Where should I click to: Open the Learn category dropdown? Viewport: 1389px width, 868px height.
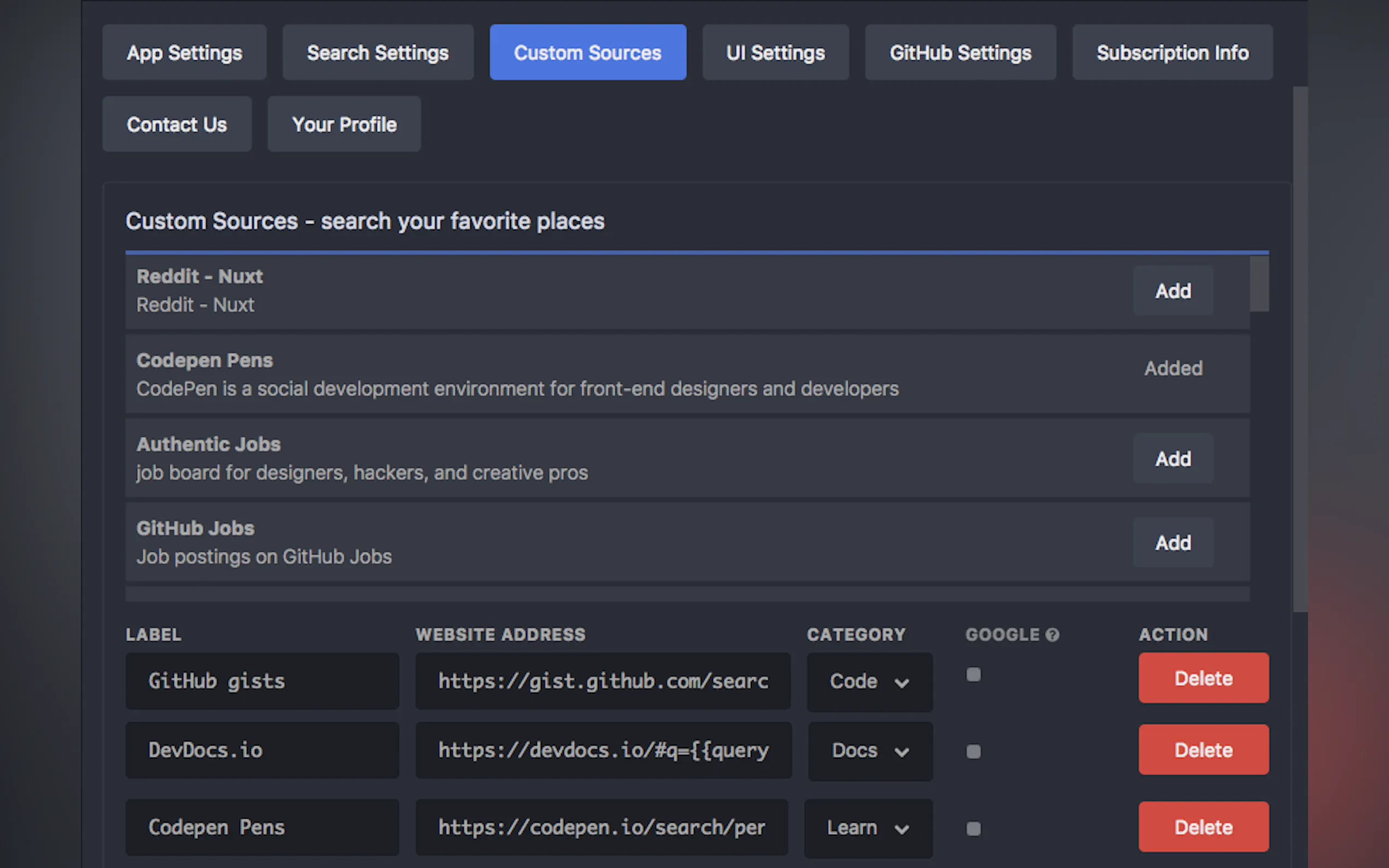tap(868, 828)
